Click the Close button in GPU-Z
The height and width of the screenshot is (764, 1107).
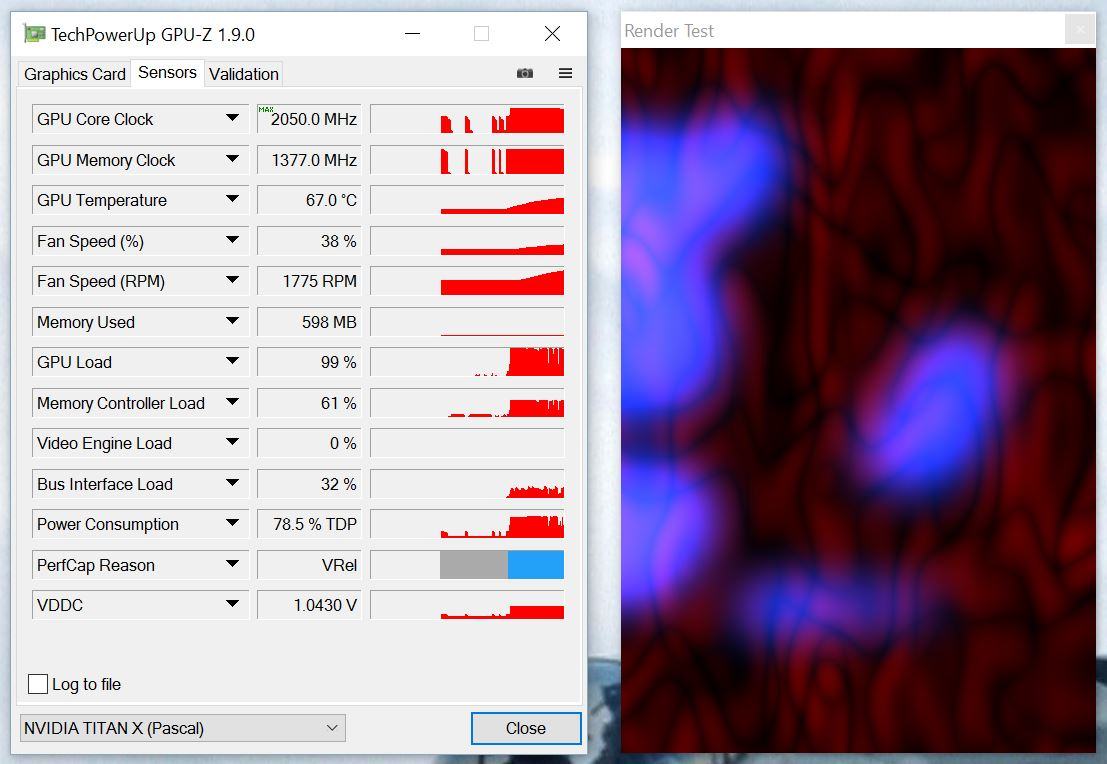point(525,728)
